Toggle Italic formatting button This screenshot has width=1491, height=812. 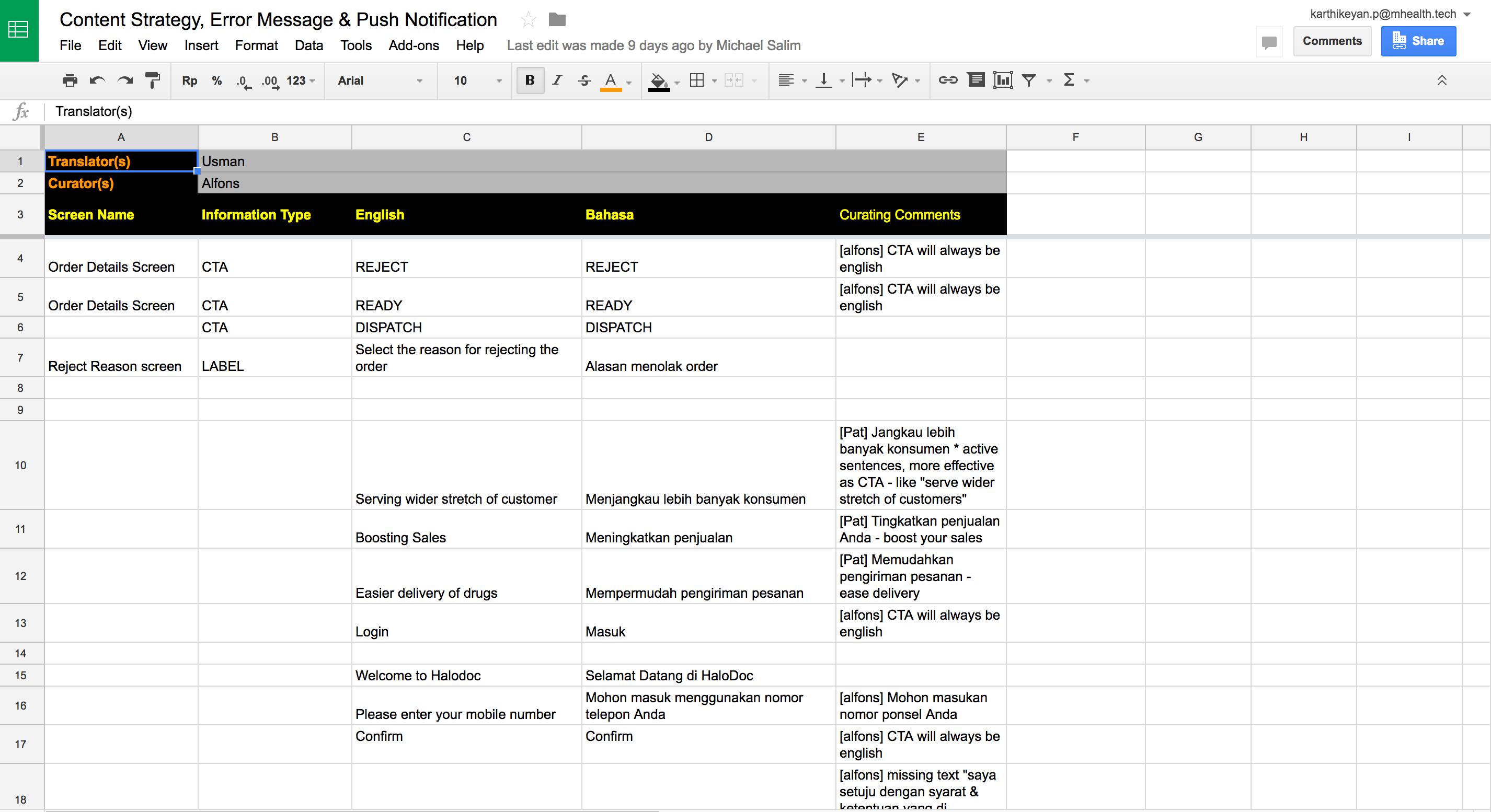point(557,80)
